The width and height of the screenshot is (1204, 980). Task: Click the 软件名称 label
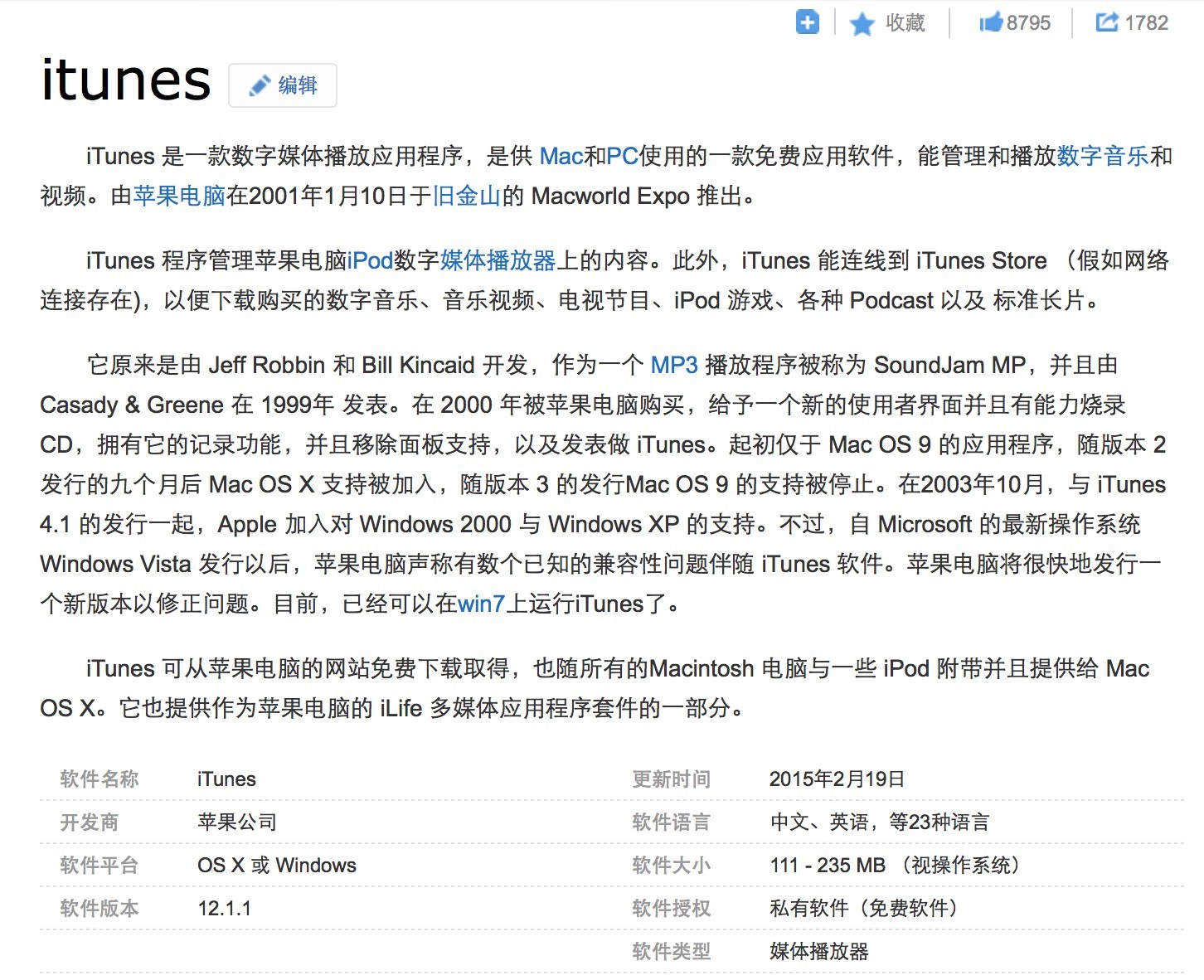click(100, 779)
